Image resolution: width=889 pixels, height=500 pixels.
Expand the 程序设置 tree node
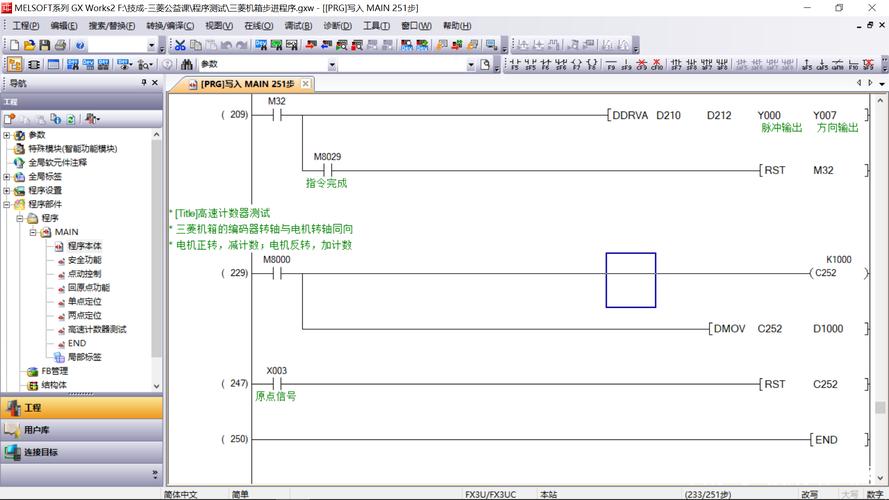pos(7,190)
